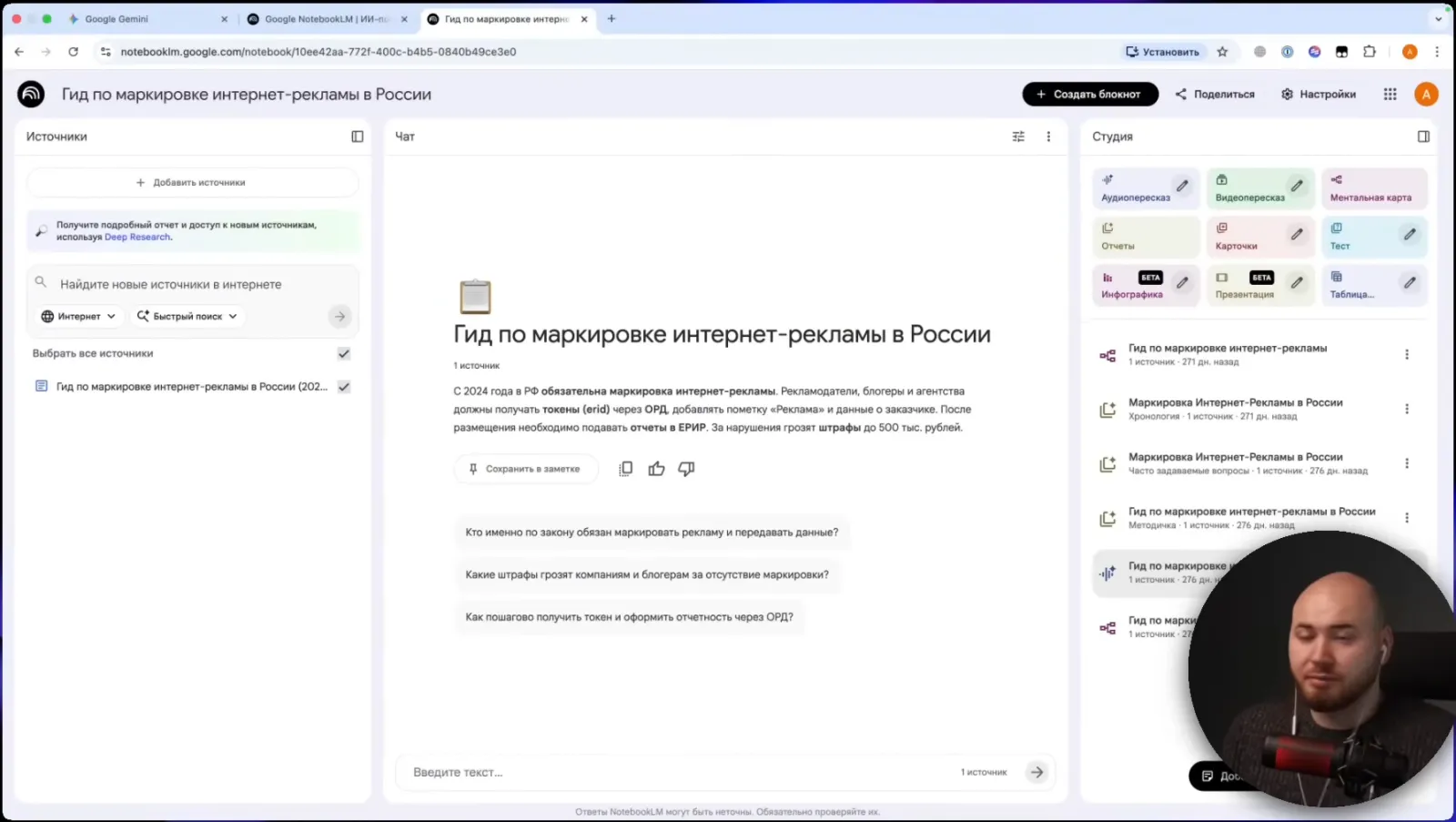Click the Deep Research link
This screenshot has height=822, width=1456.
coord(137,237)
